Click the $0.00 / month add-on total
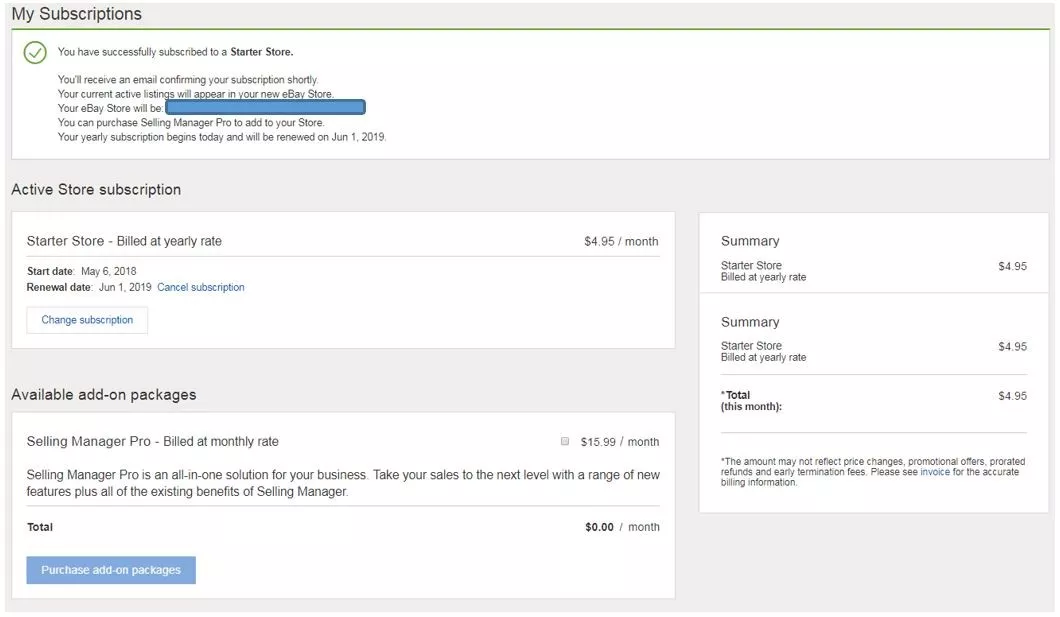 point(622,527)
